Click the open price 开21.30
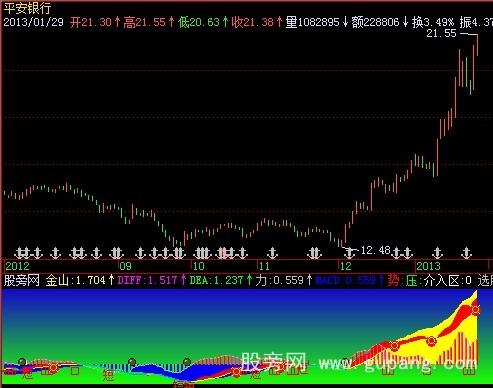 point(91,22)
